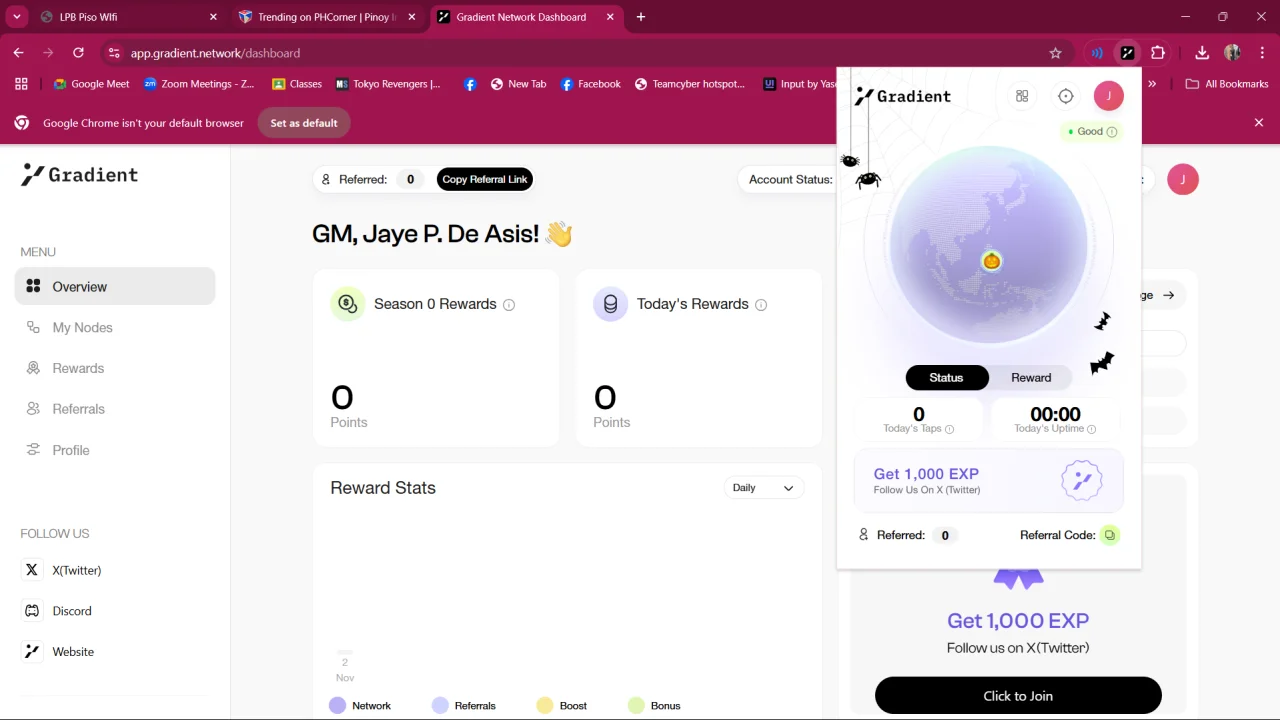Open the Chrome three-dot menu

(x=1263, y=53)
